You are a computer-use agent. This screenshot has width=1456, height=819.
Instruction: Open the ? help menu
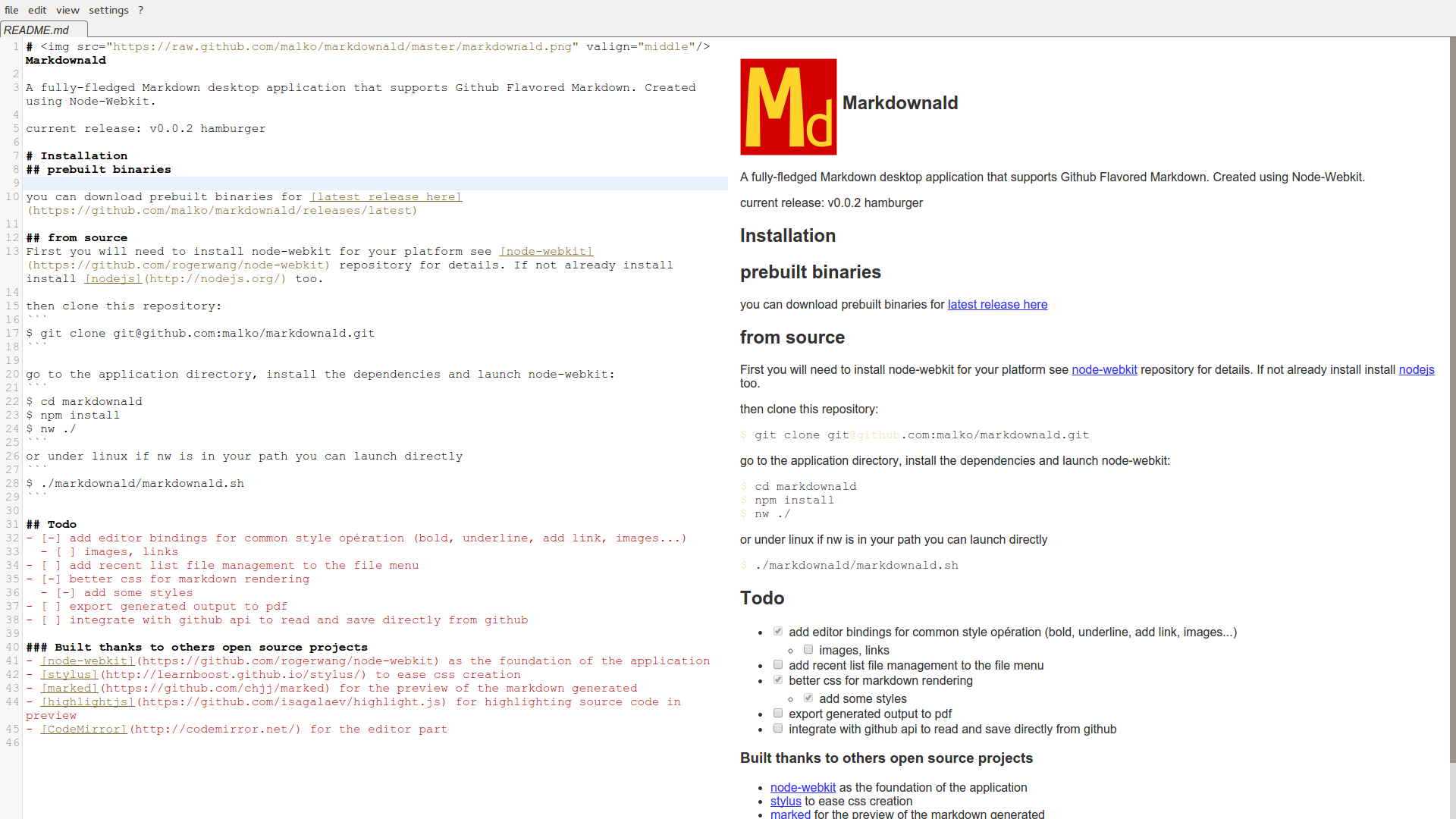coord(140,10)
